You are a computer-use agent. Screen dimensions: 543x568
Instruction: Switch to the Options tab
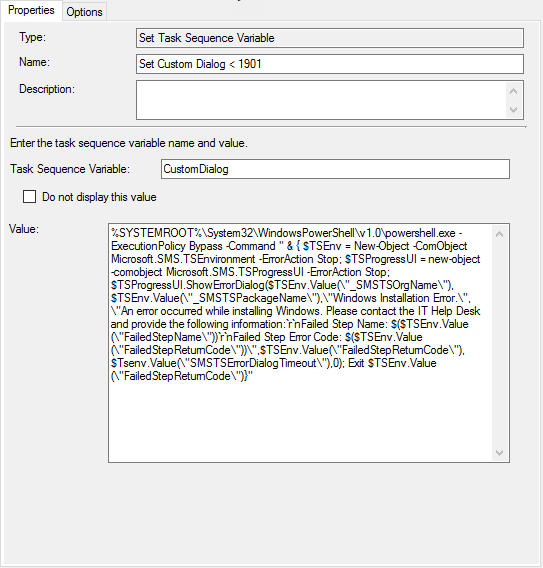click(84, 12)
